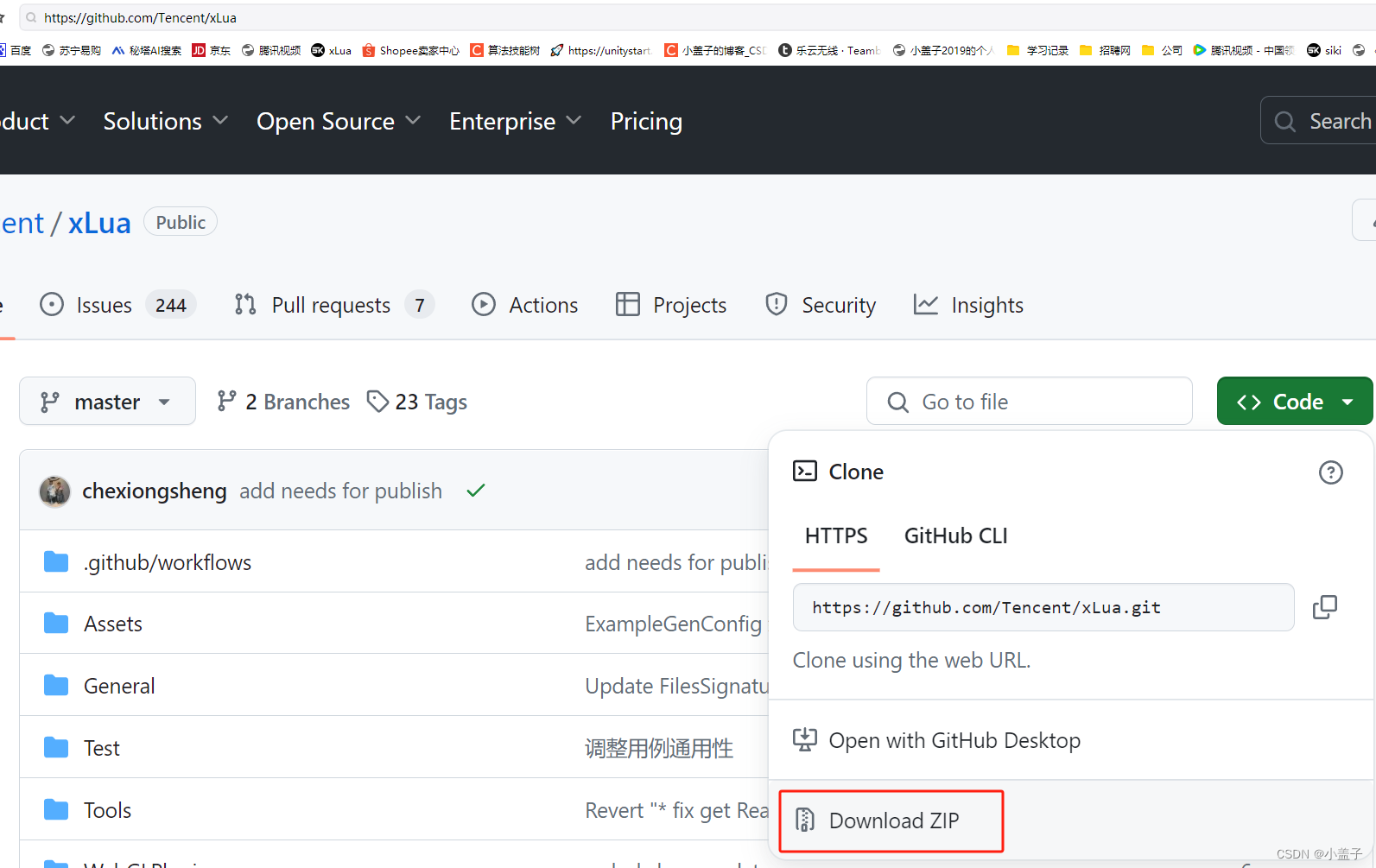
Task: Open the 苏宁易购 bookmark
Action: point(72,50)
